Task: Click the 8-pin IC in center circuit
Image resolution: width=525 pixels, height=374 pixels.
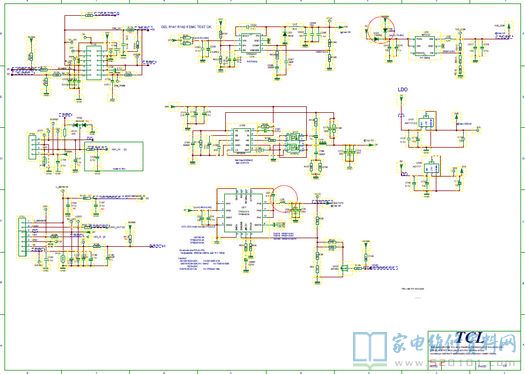Action: [243, 141]
